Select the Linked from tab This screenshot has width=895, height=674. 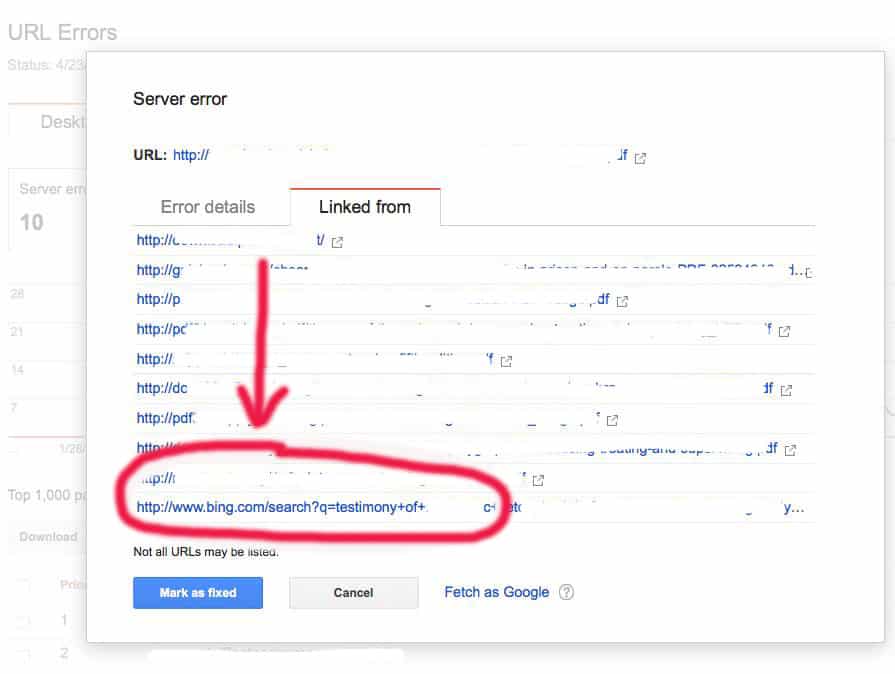tap(365, 207)
